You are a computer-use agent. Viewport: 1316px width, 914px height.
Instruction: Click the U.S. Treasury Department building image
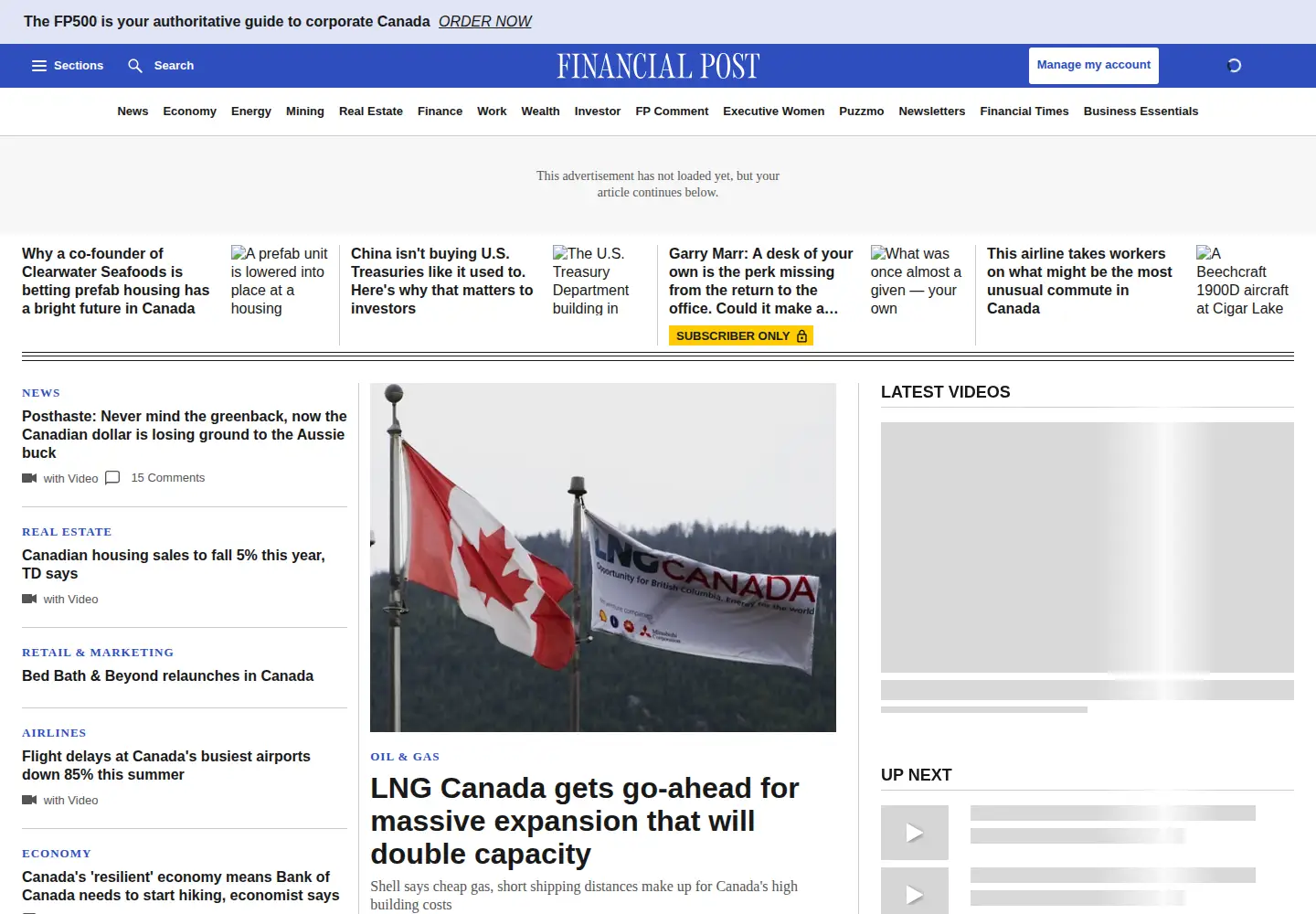(x=598, y=281)
